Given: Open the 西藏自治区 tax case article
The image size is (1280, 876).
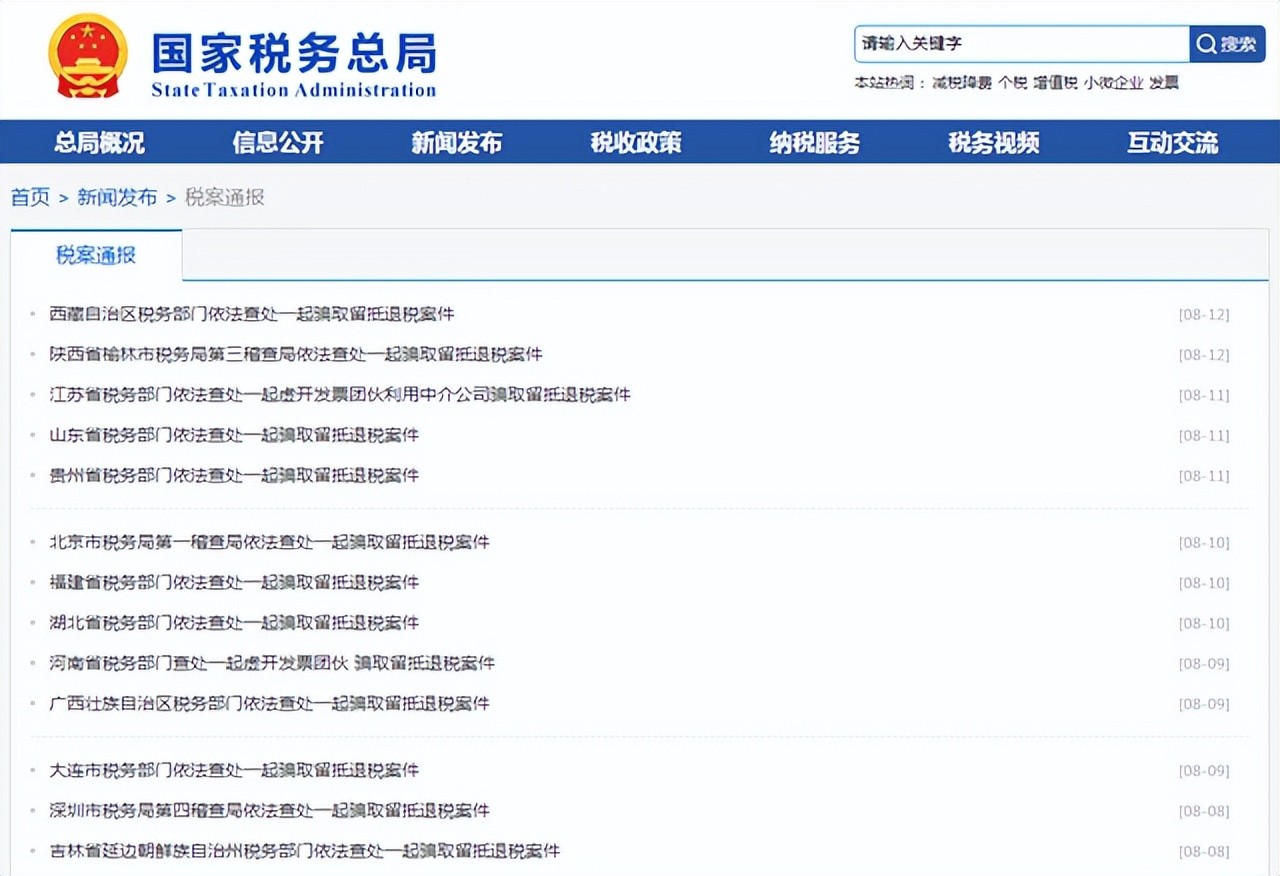Looking at the screenshot, I should [252, 314].
